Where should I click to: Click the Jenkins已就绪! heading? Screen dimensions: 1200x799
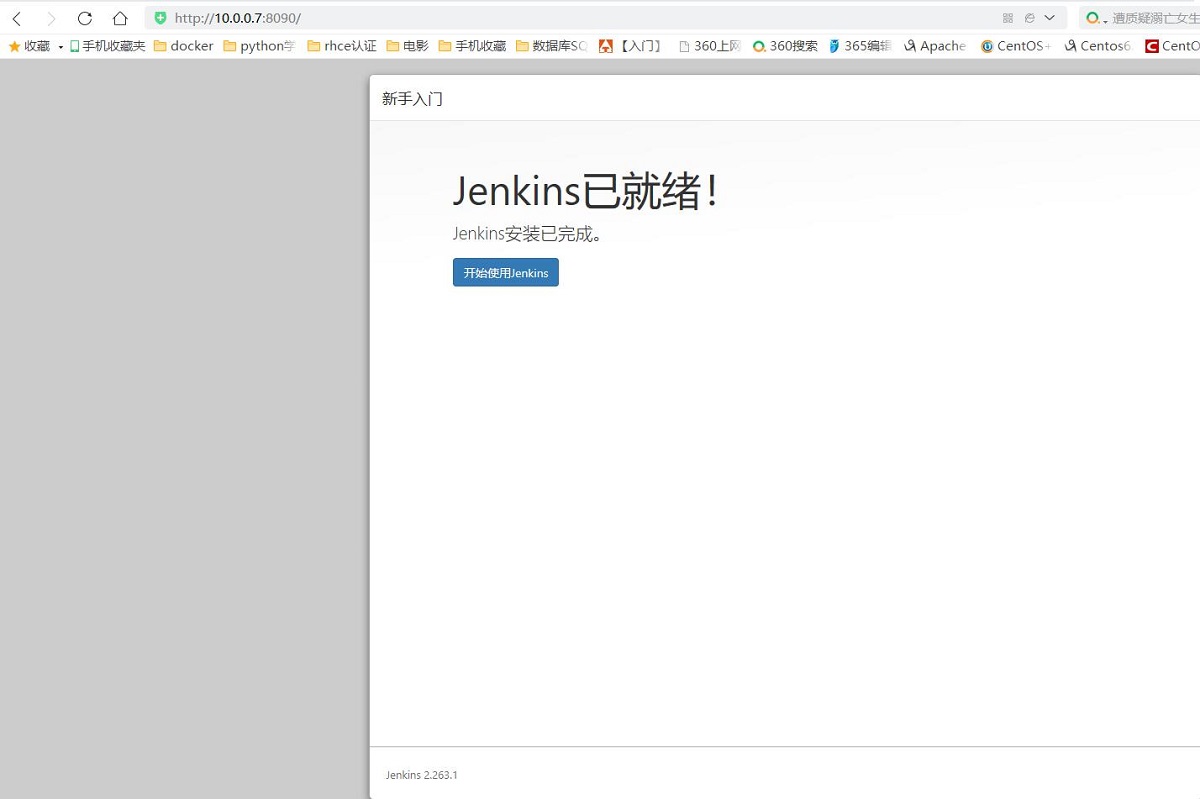(x=586, y=191)
